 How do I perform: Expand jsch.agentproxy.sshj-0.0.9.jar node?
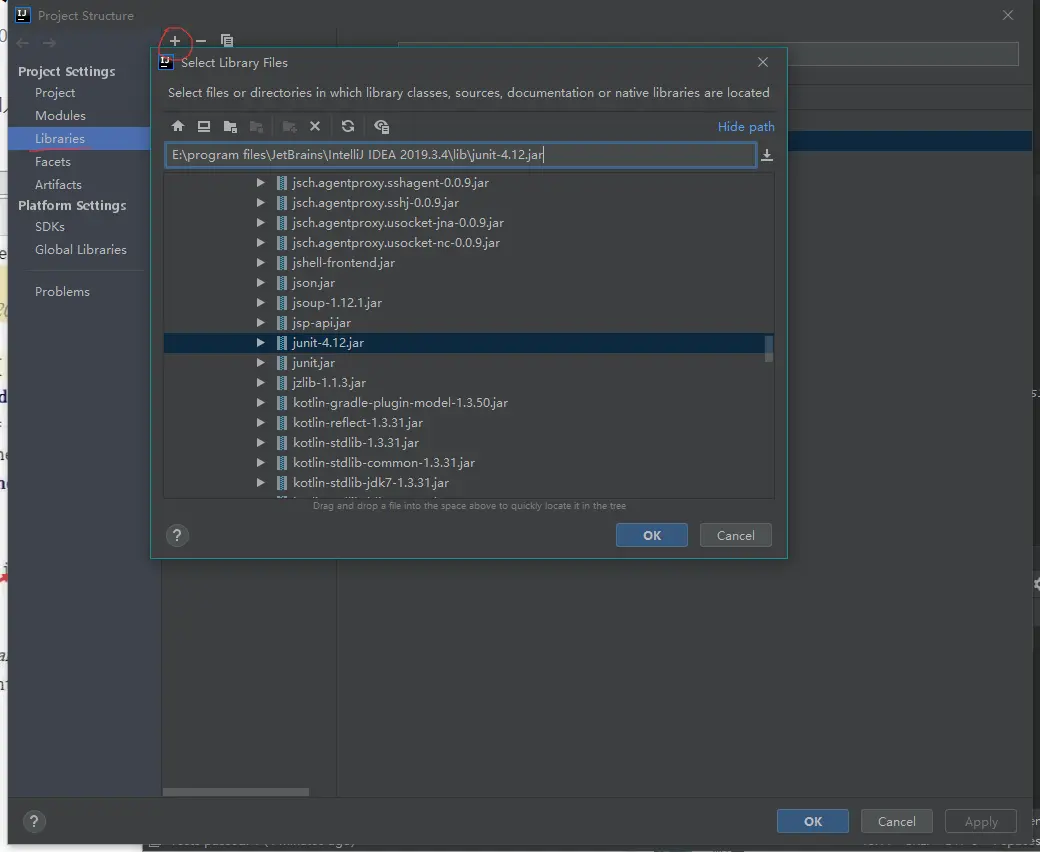[x=261, y=202]
